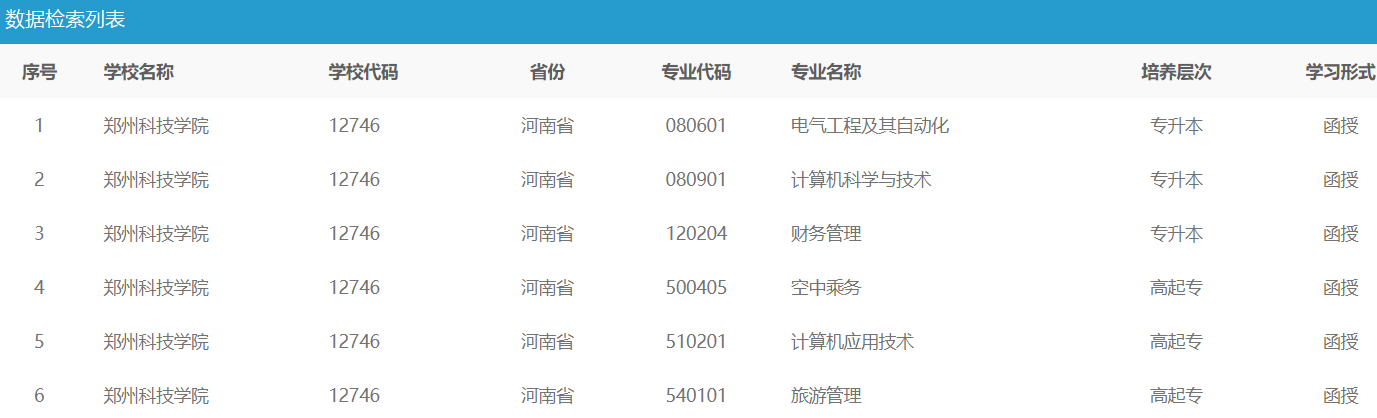Select row number 4 in 序号 column
Viewport: 1377px width, 418px height.
point(39,288)
